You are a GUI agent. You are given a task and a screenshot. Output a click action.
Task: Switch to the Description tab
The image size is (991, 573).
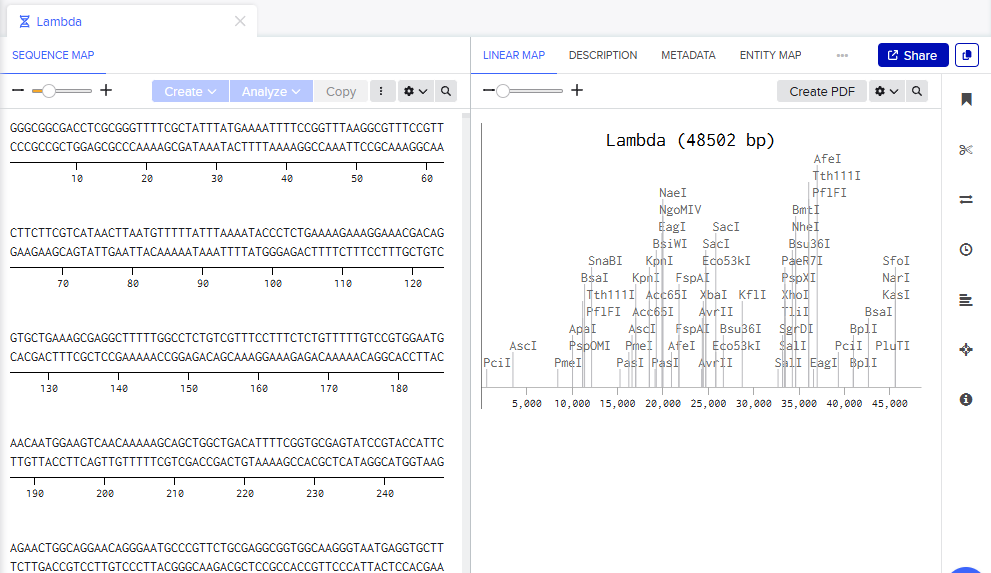tap(603, 56)
